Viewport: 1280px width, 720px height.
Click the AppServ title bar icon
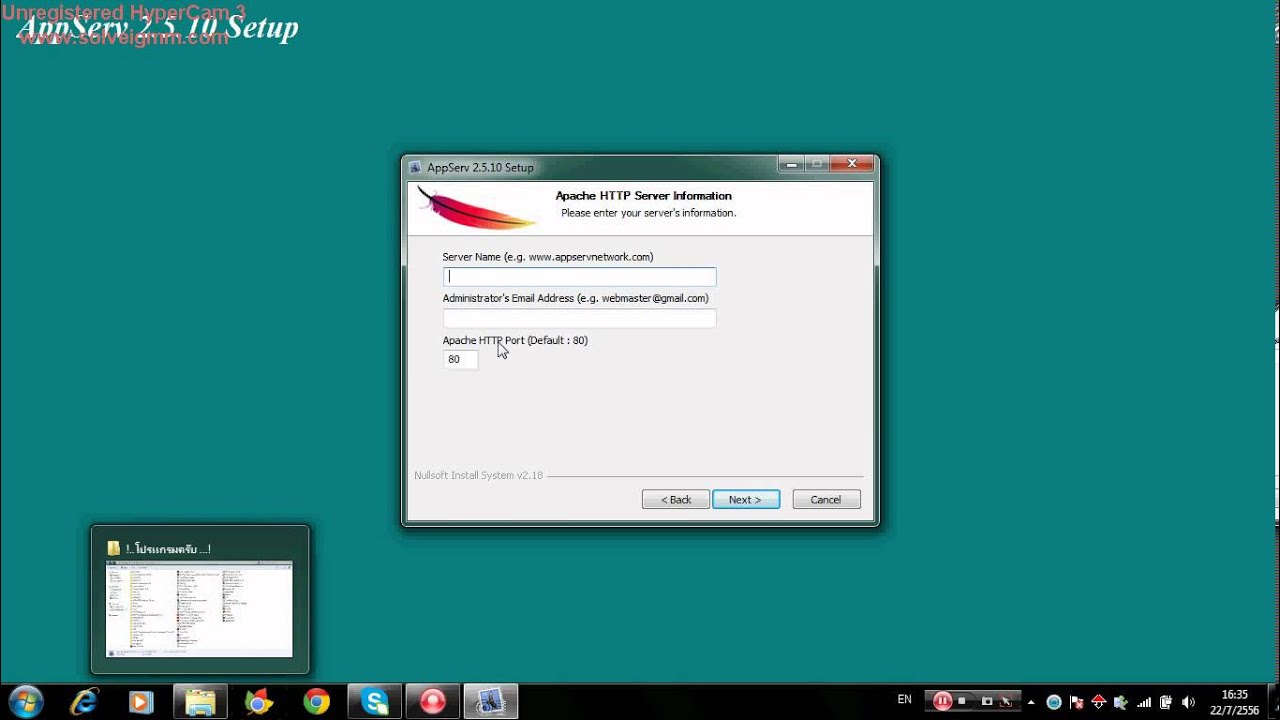(415, 167)
